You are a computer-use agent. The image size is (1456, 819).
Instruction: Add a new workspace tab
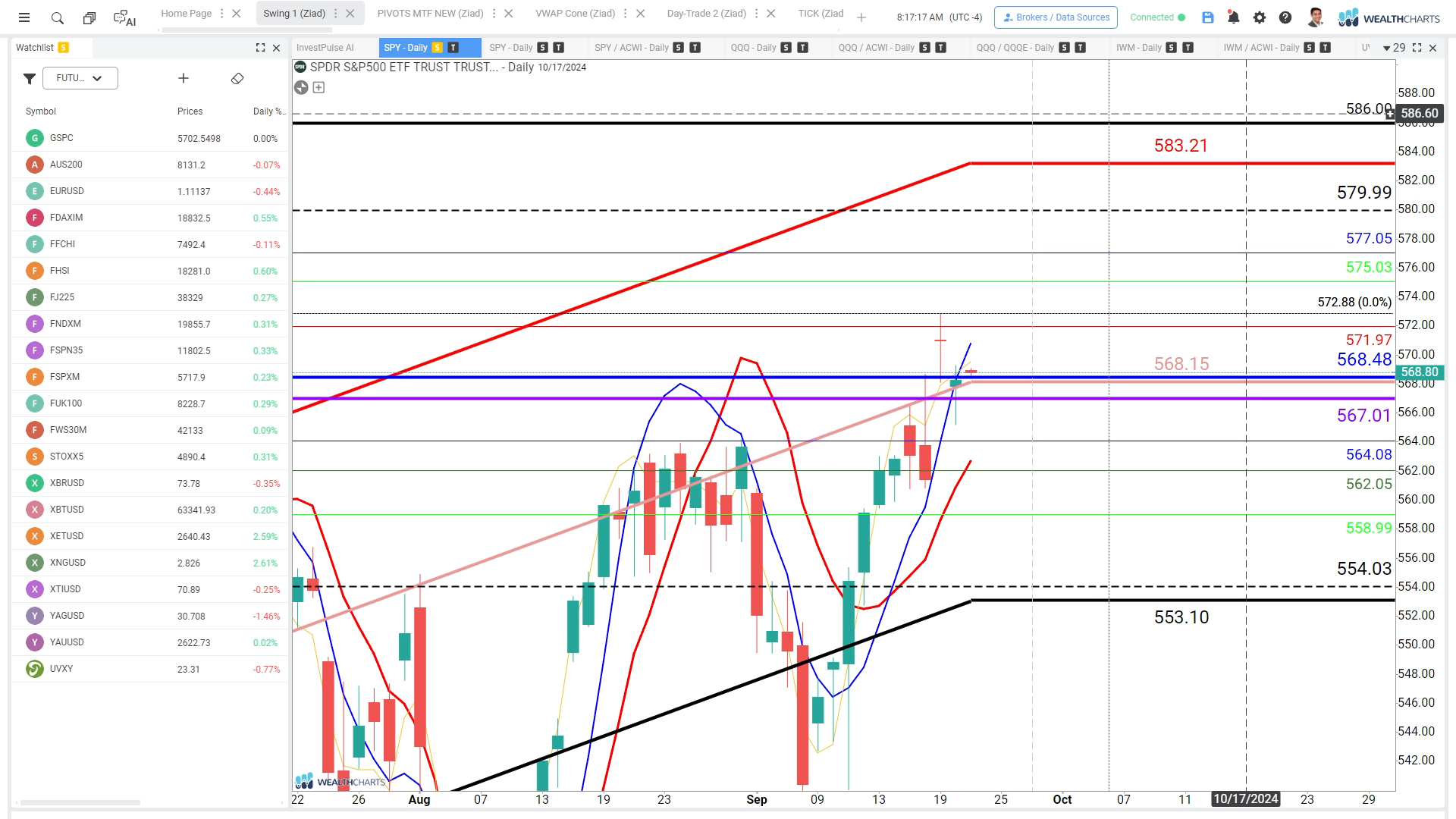[x=861, y=17]
